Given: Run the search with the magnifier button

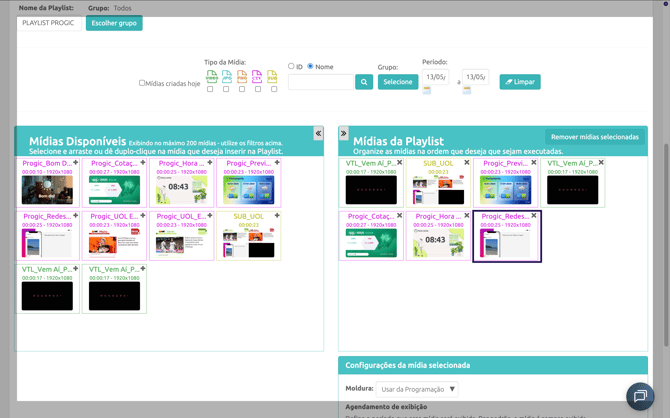Looking at the screenshot, I should tap(364, 82).
